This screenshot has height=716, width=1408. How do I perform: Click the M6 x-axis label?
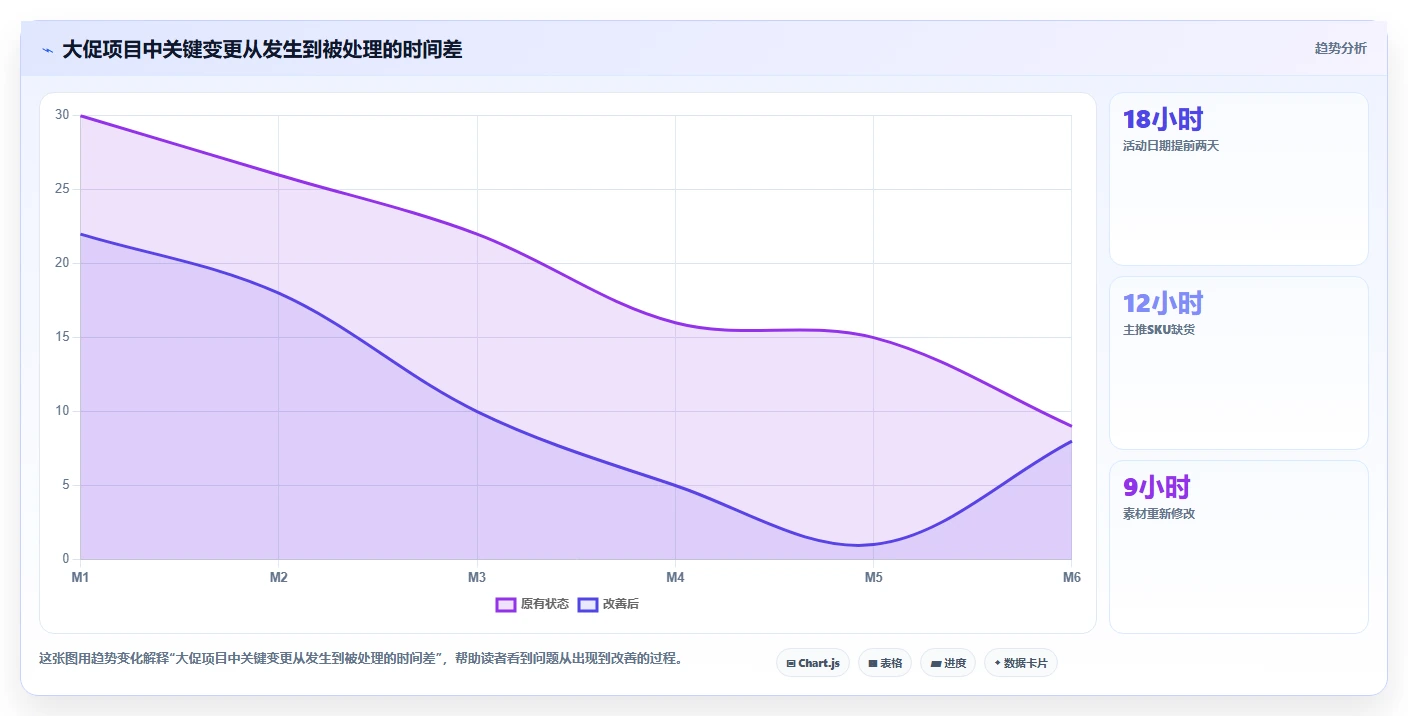(1071, 577)
